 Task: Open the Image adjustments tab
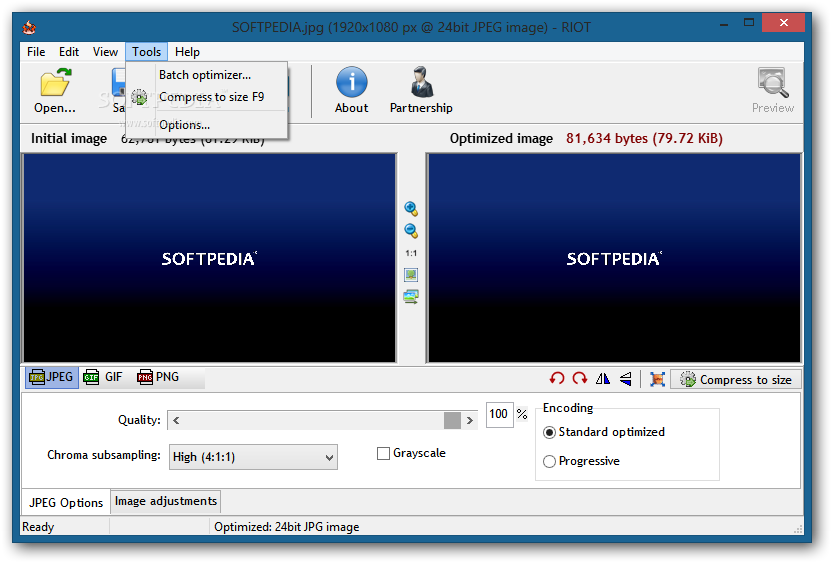tap(166, 501)
